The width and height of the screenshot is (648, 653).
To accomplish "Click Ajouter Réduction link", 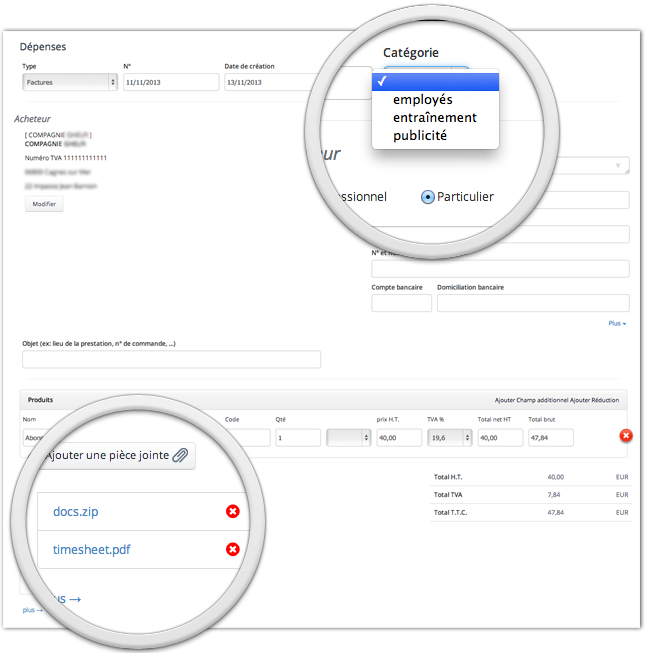I will (x=594, y=400).
